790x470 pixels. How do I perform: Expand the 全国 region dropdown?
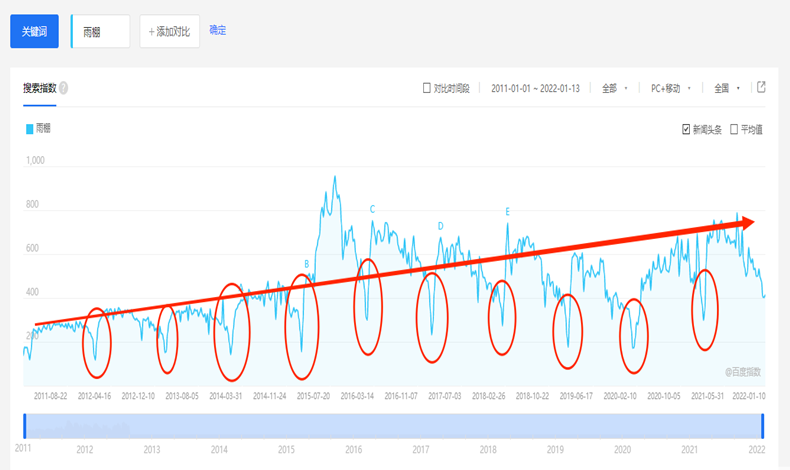727,88
